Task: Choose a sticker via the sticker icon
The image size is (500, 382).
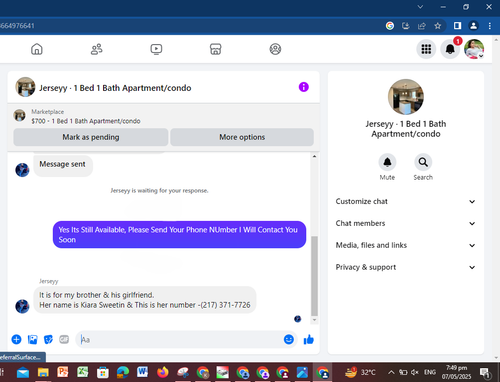Action: pos(48,339)
